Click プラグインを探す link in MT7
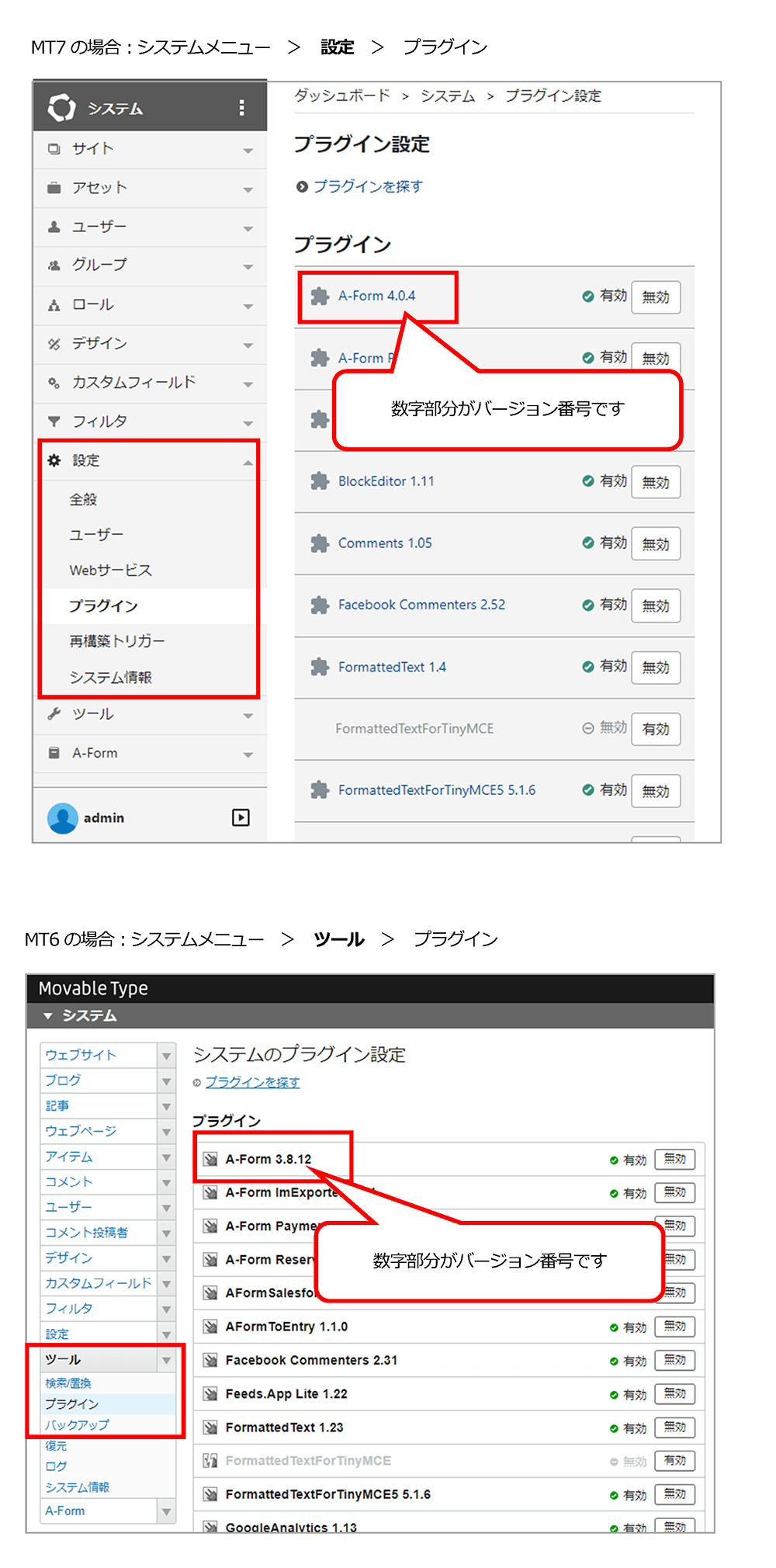Viewport: 776px width, 1568px height. click(368, 186)
